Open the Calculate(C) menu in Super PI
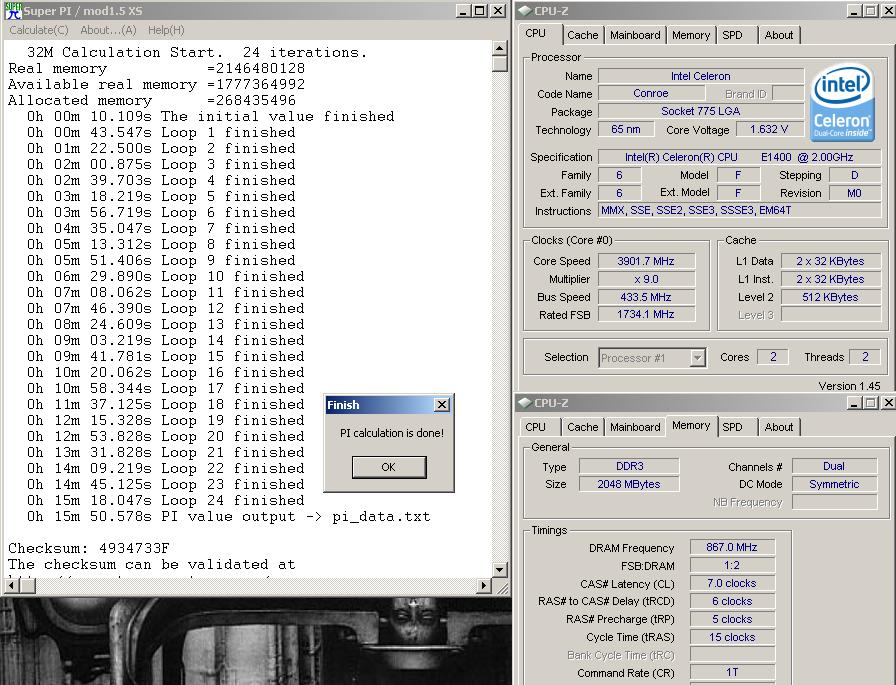This screenshot has height=685, width=896. click(39, 30)
